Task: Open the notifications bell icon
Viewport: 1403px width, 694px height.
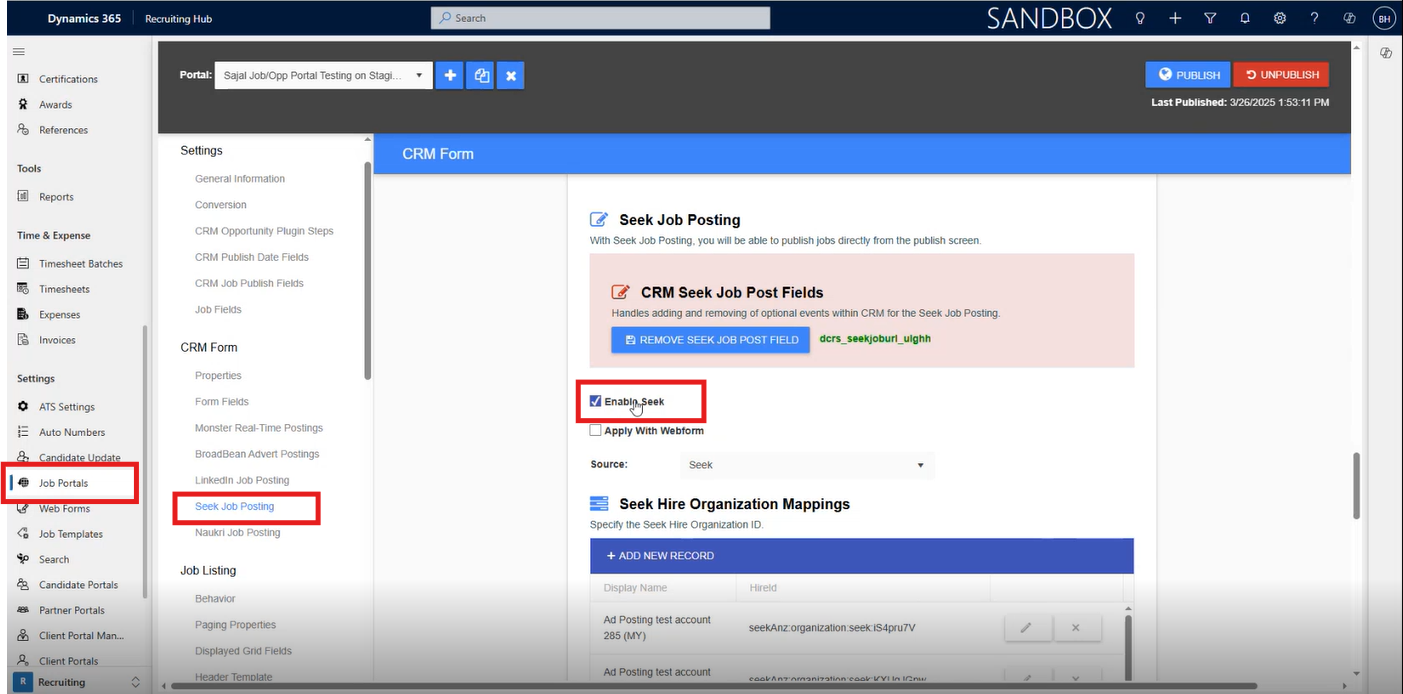Action: [1245, 18]
